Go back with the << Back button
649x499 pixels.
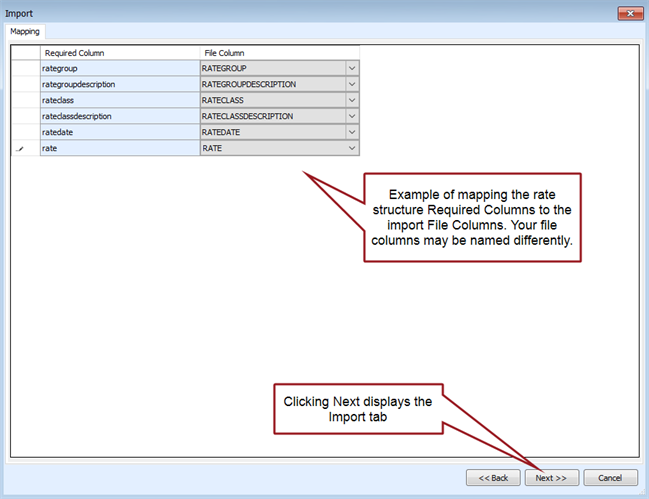[x=493, y=478]
